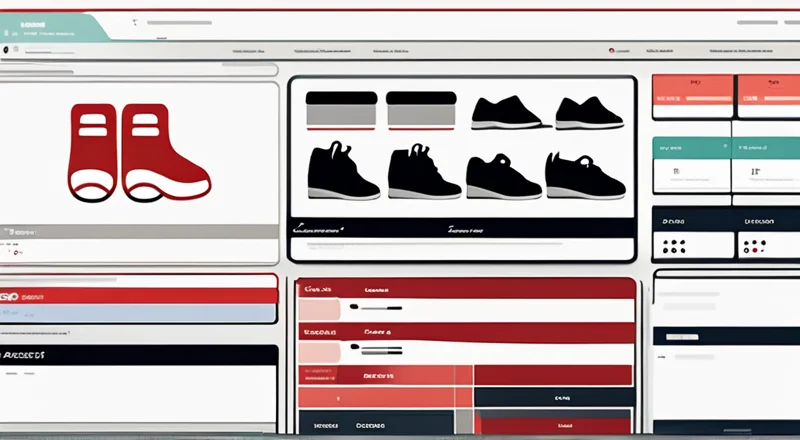The width and height of the screenshot is (800, 440).
Task: Select a dot in the left dark dots panel
Action: pos(676,244)
